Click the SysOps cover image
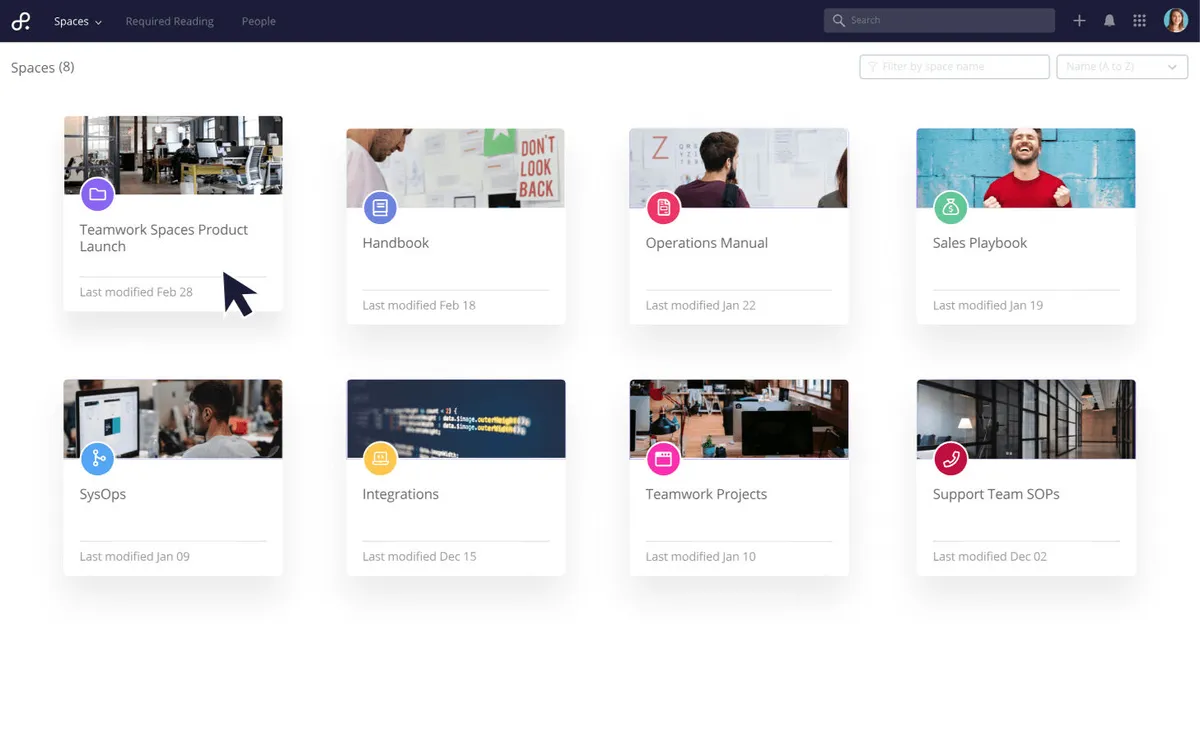 tap(173, 419)
